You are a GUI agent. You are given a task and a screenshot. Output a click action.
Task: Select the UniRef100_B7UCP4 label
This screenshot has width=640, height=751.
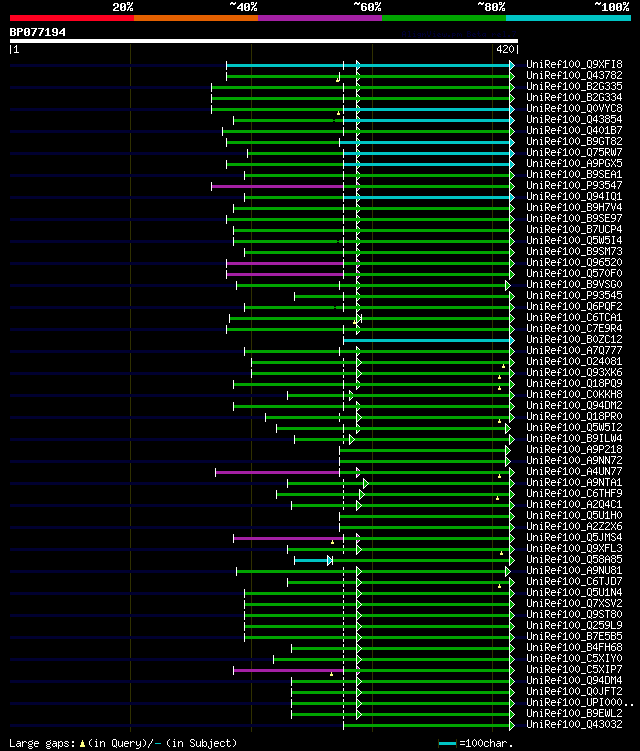click(x=574, y=229)
